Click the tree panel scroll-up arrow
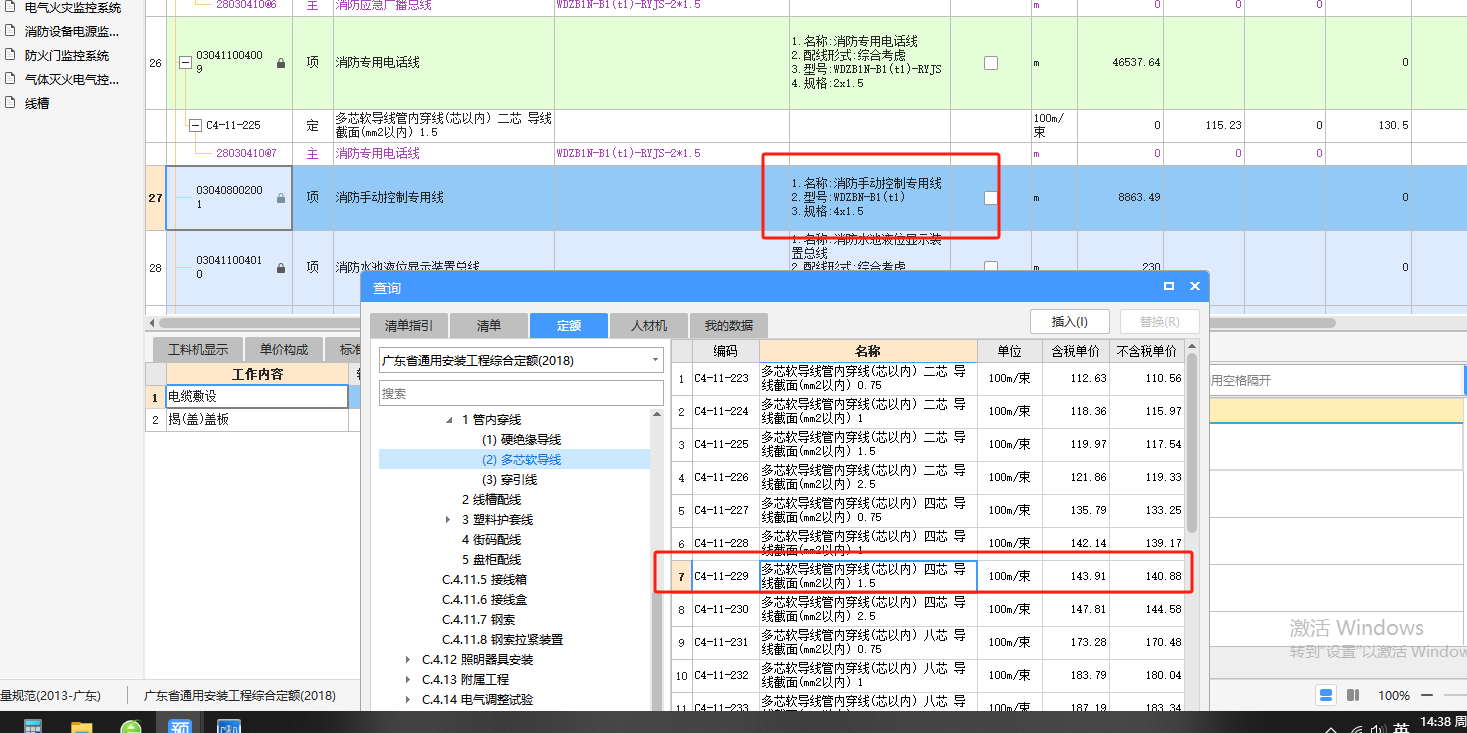The height and width of the screenshot is (733, 1467). pos(657,414)
